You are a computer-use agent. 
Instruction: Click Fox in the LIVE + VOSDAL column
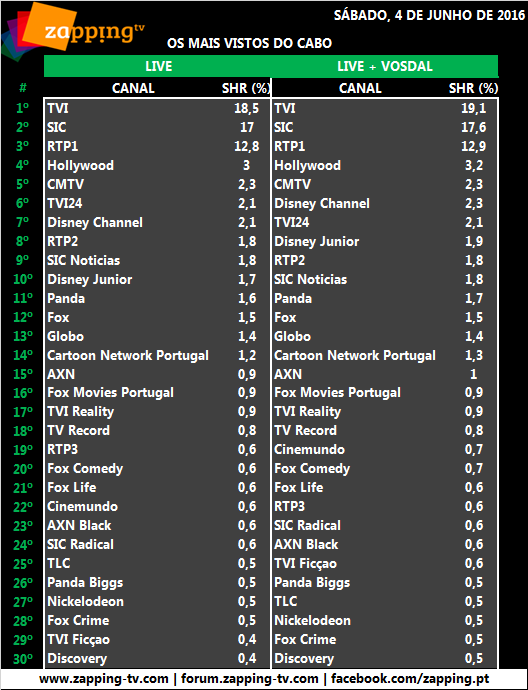click(x=285, y=317)
